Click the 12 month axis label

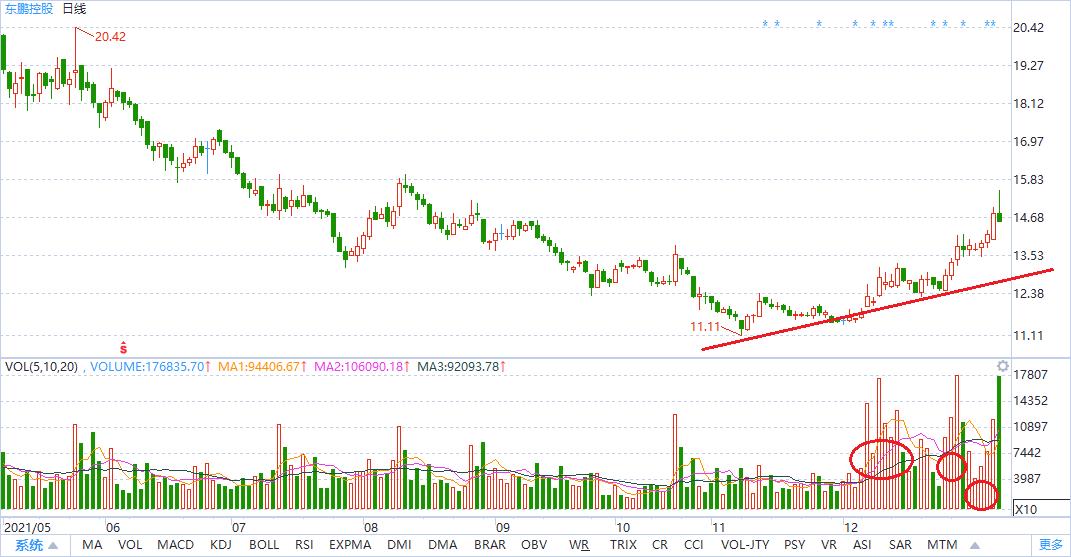(x=851, y=528)
